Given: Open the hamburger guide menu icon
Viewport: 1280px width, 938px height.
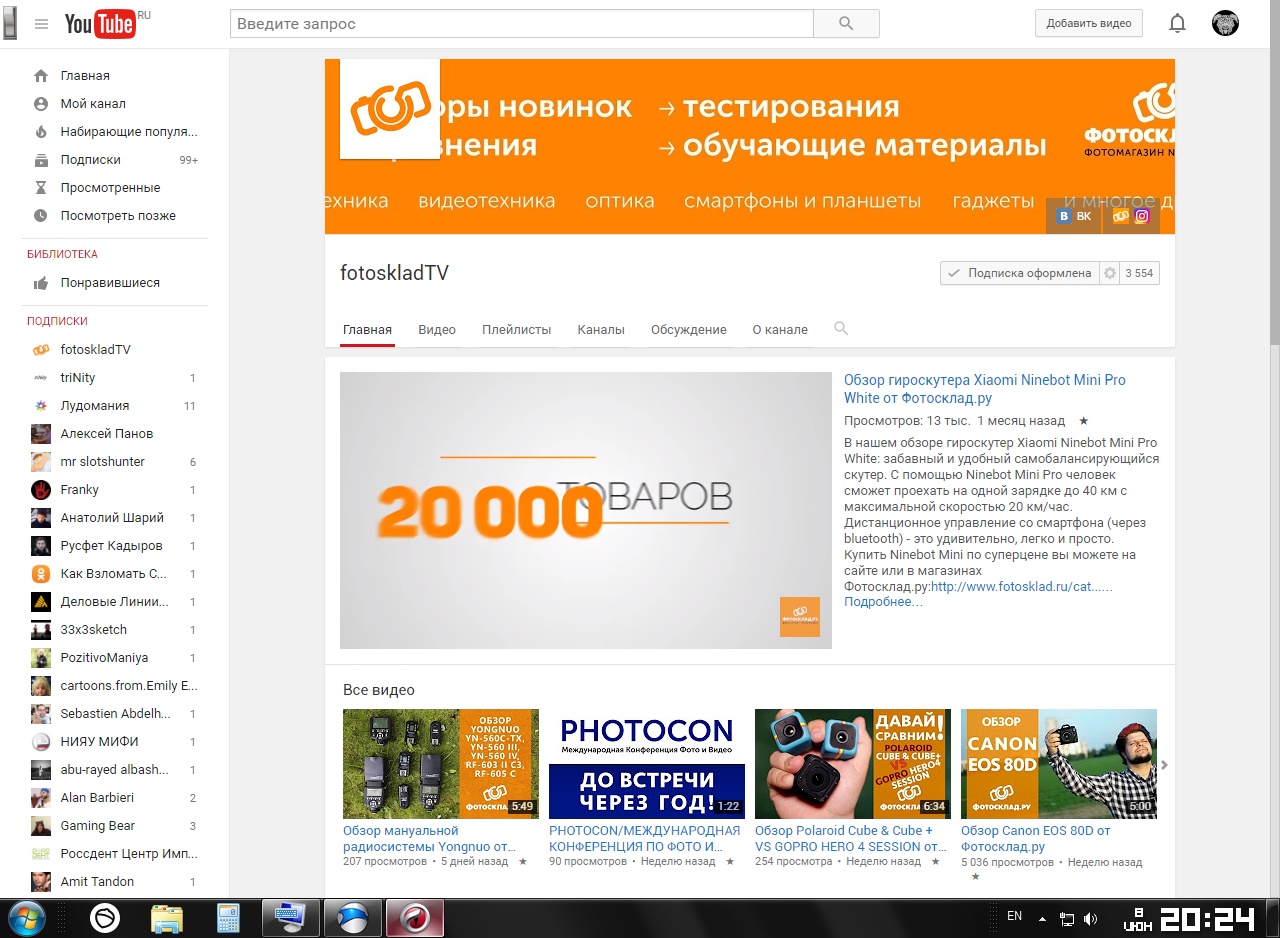Looking at the screenshot, I should [41, 24].
